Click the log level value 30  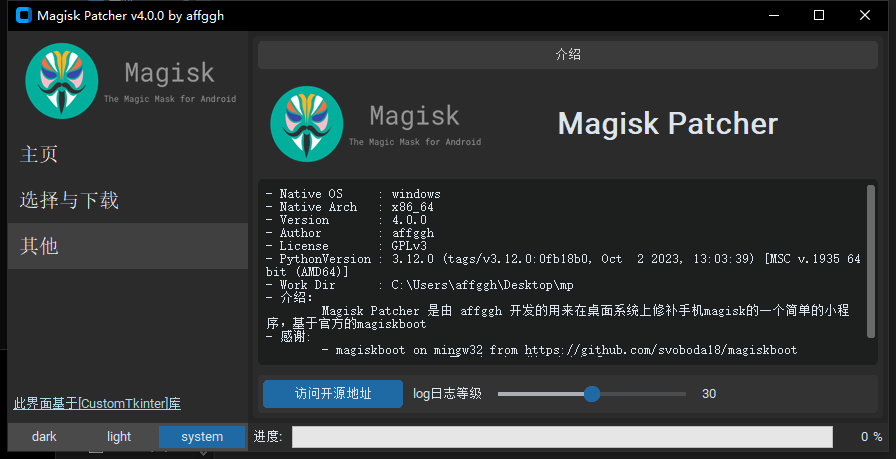[709, 394]
